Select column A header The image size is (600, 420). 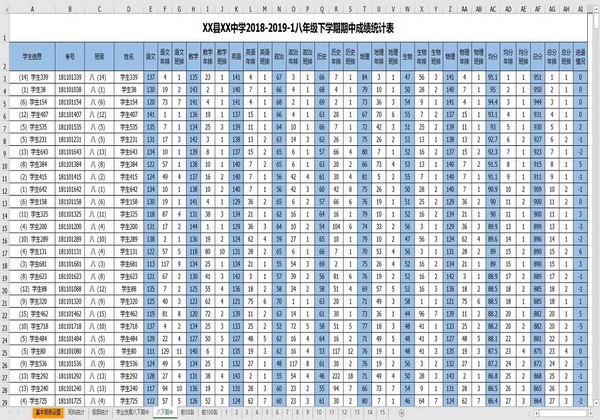[32, 9]
